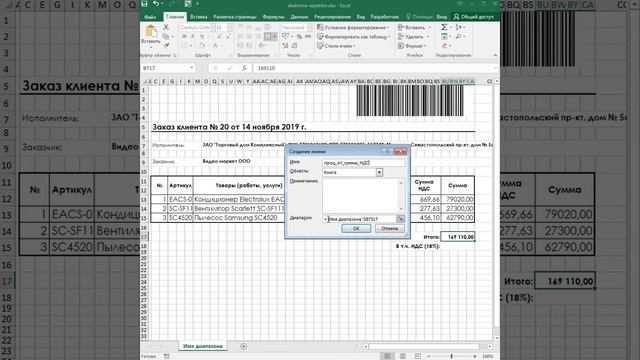
Task: Click the zoom out minus icon
Action: pos(429,356)
